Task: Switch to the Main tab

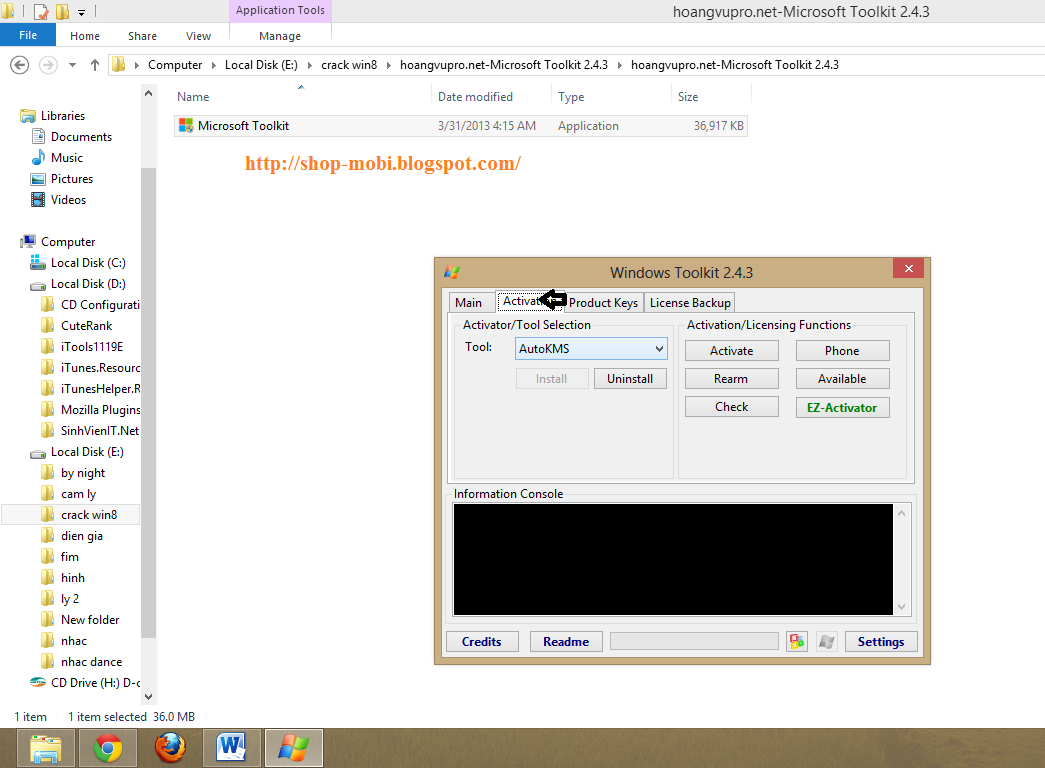Action: 469,303
